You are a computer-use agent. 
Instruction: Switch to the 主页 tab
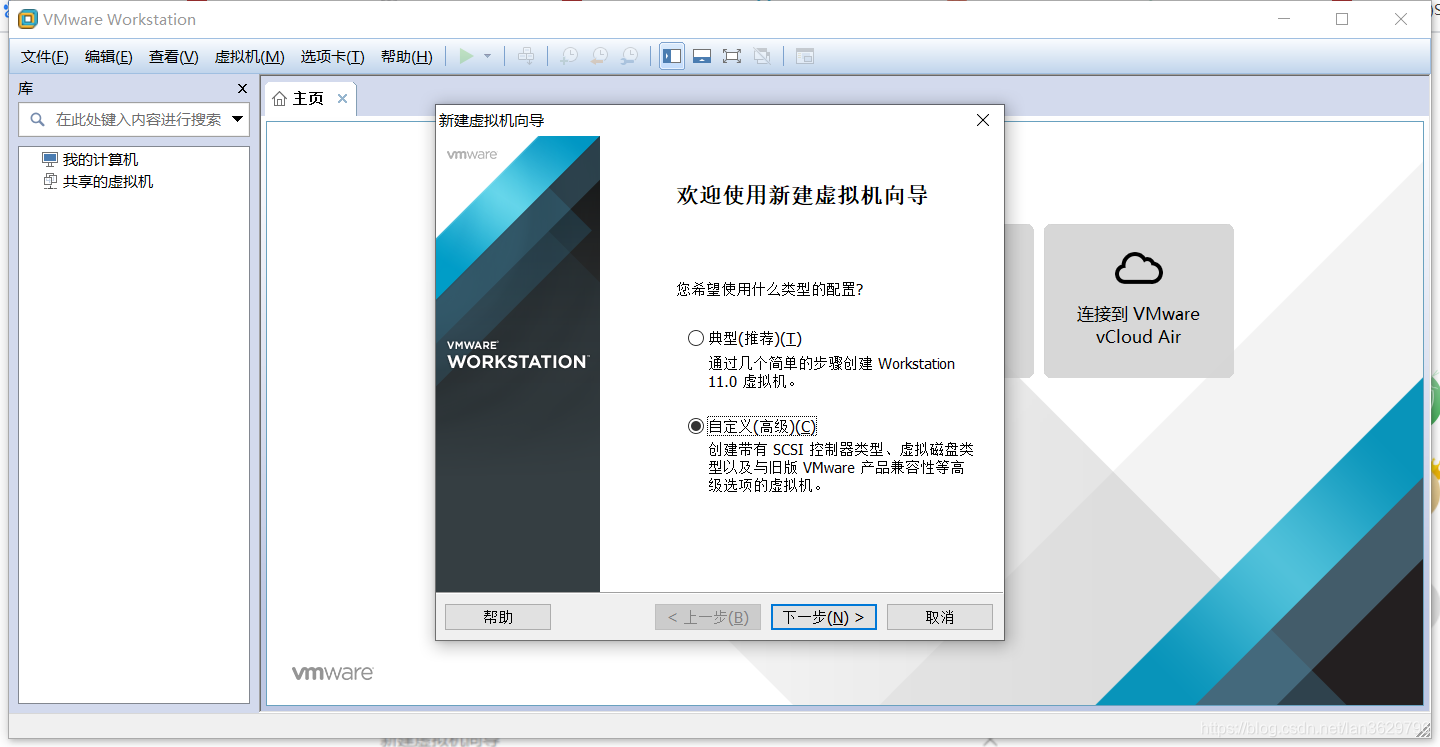click(308, 99)
